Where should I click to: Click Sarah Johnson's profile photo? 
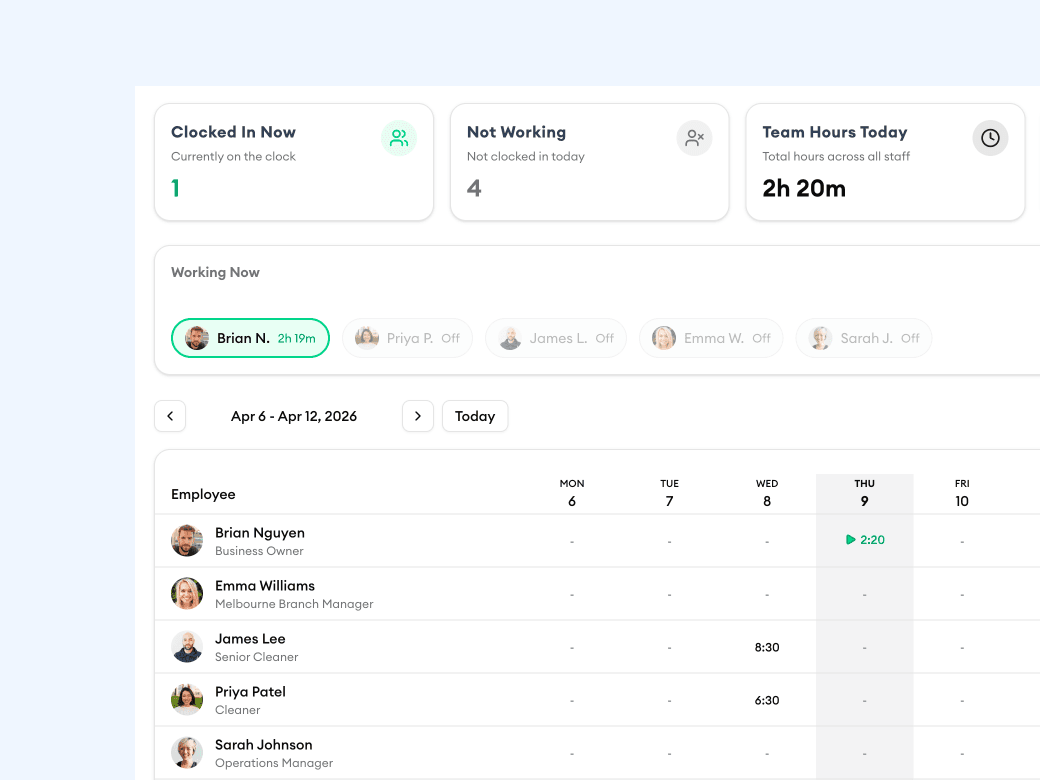click(187, 752)
